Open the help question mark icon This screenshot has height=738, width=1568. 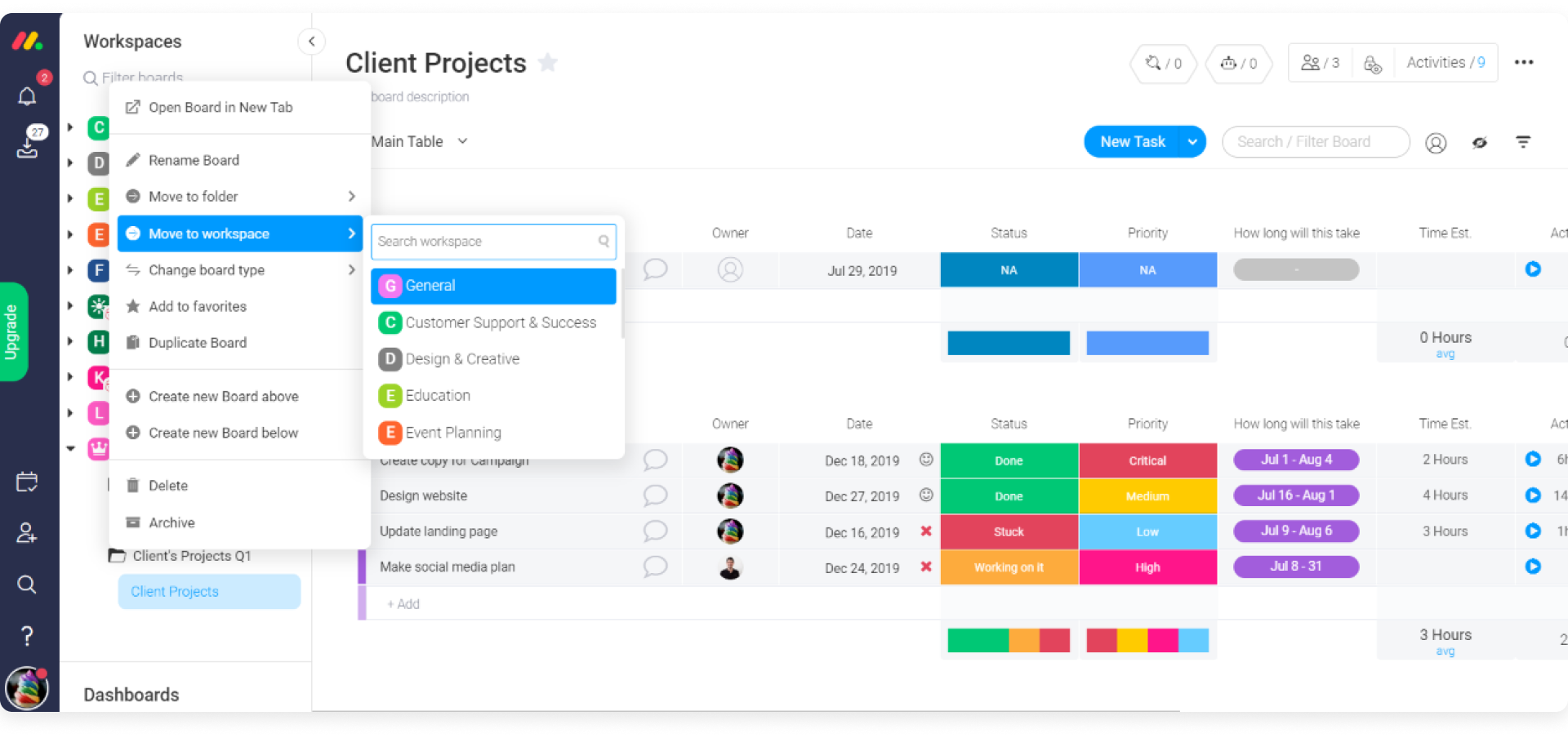[x=27, y=635]
